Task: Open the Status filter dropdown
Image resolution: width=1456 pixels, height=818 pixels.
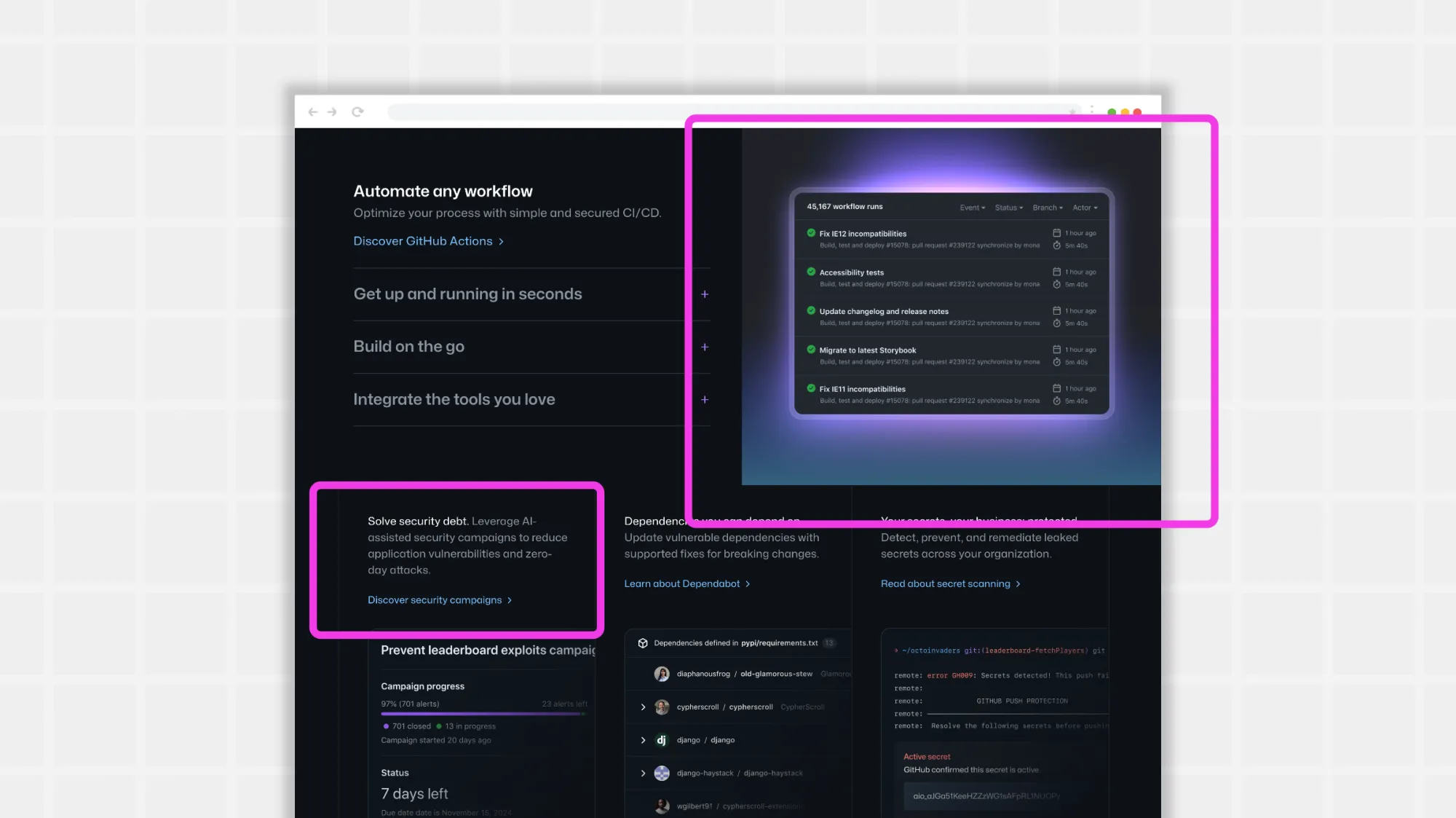Action: click(1009, 208)
